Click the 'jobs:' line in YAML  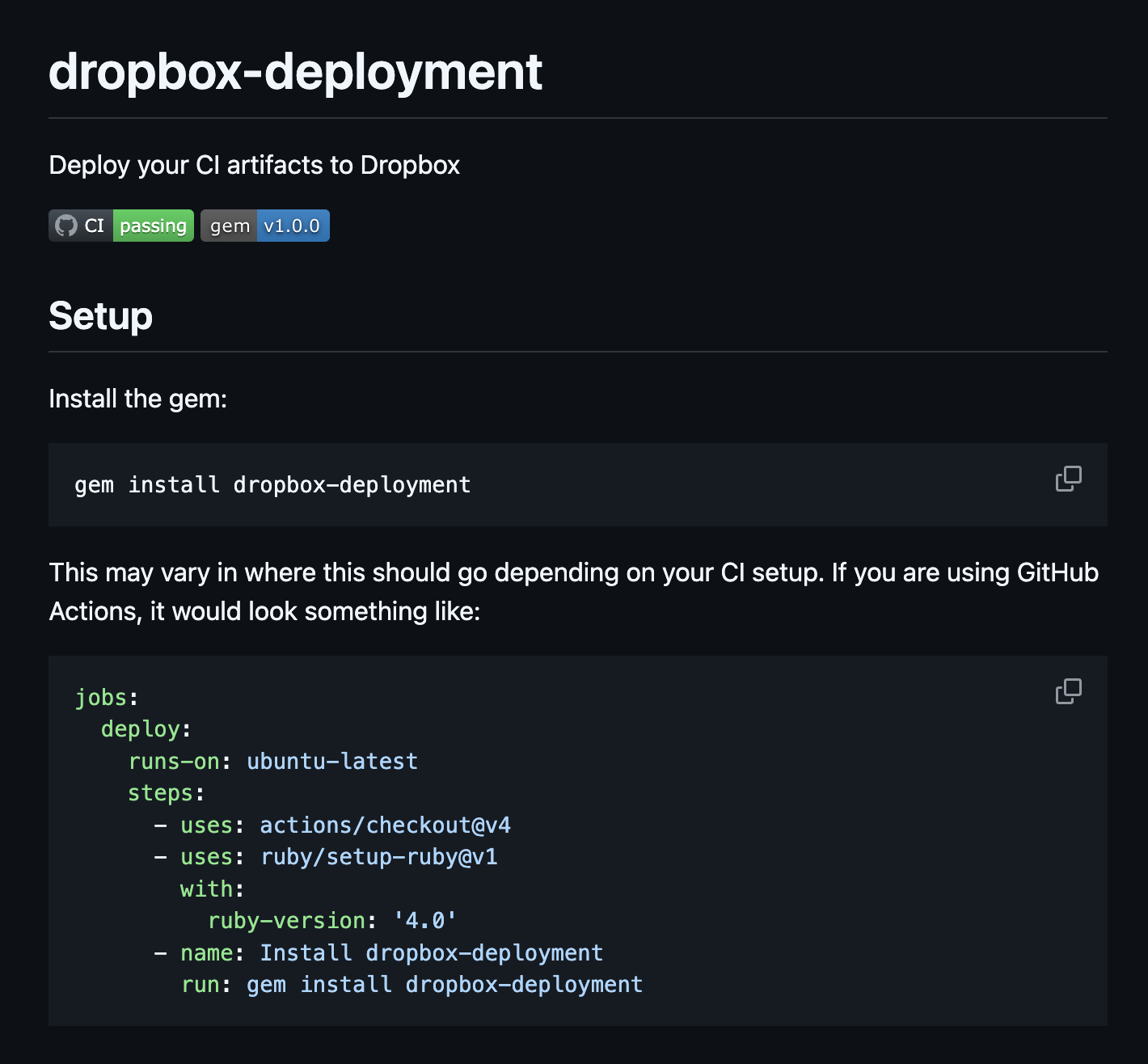pos(107,697)
